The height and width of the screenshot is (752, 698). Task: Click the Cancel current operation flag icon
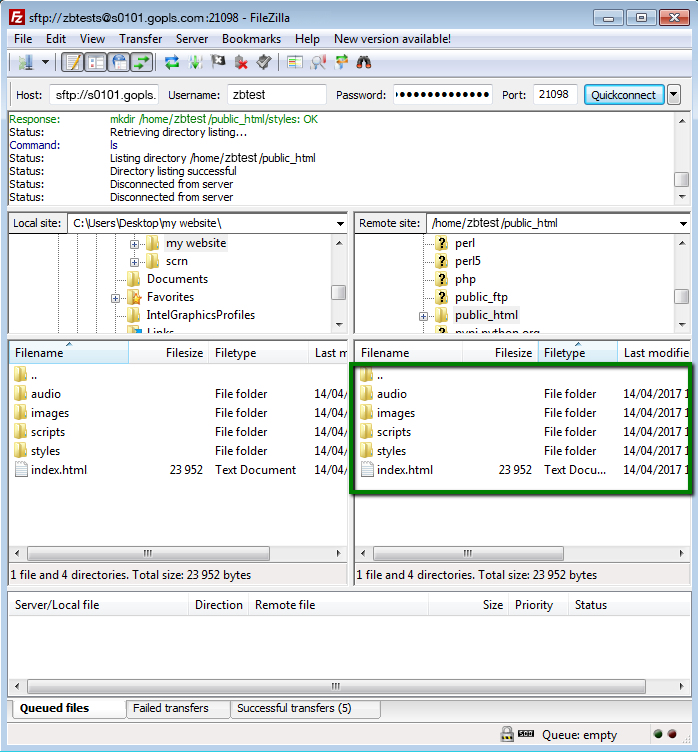click(x=218, y=62)
